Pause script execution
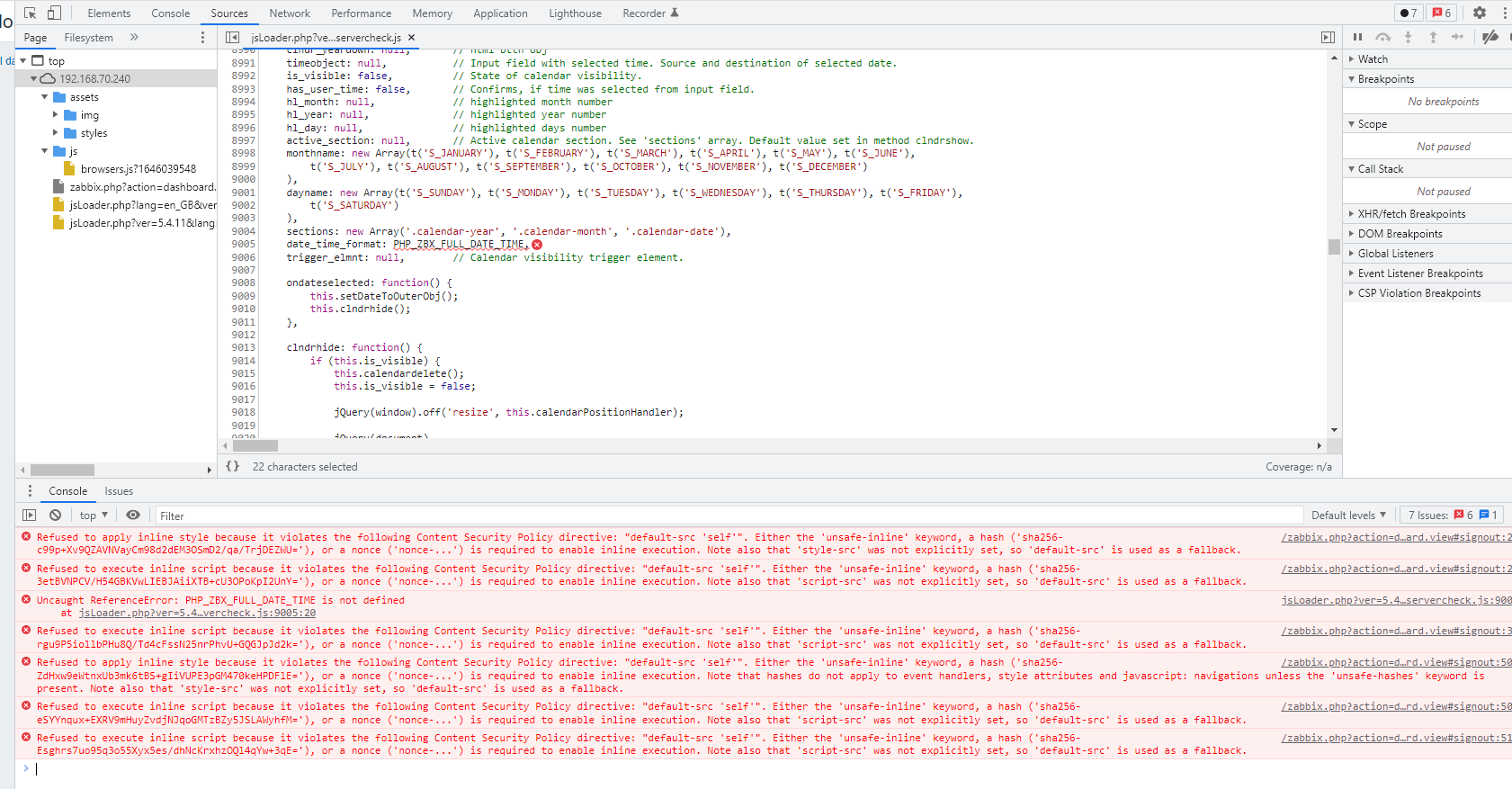This screenshot has width=1512, height=789. pyautogui.click(x=1357, y=37)
